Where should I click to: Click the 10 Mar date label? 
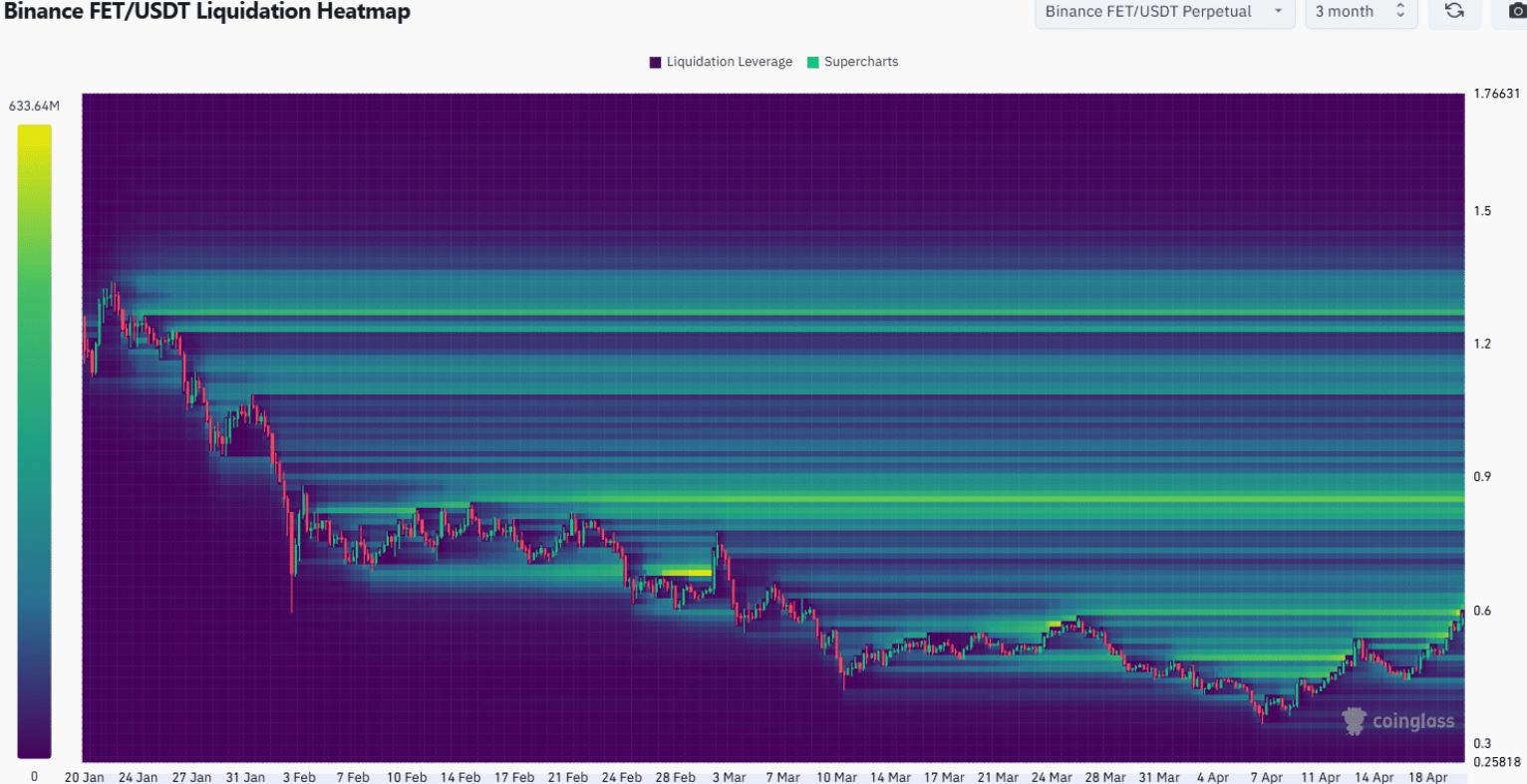click(837, 777)
